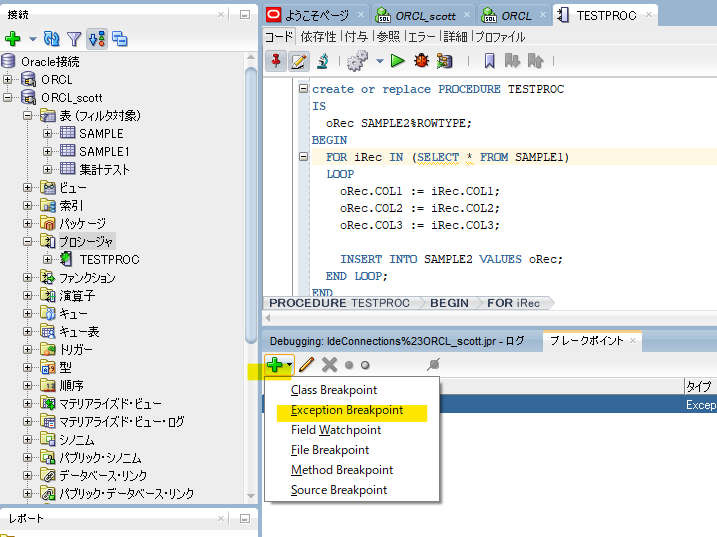Click the Delete breakpoint X icon
This screenshot has width=717, height=537.
tap(328, 365)
